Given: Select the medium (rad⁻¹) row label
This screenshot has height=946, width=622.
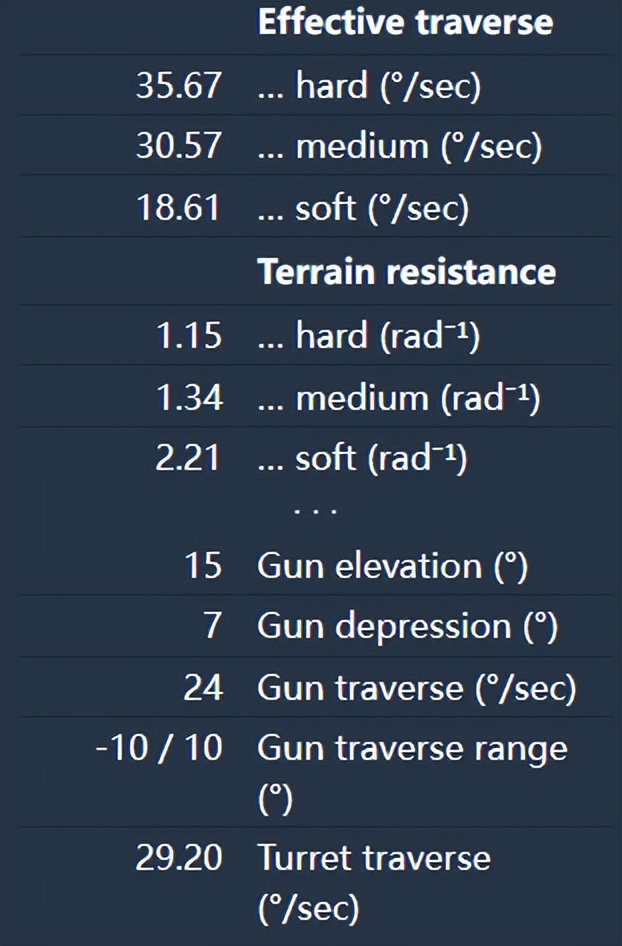Looking at the screenshot, I should 398,398.
